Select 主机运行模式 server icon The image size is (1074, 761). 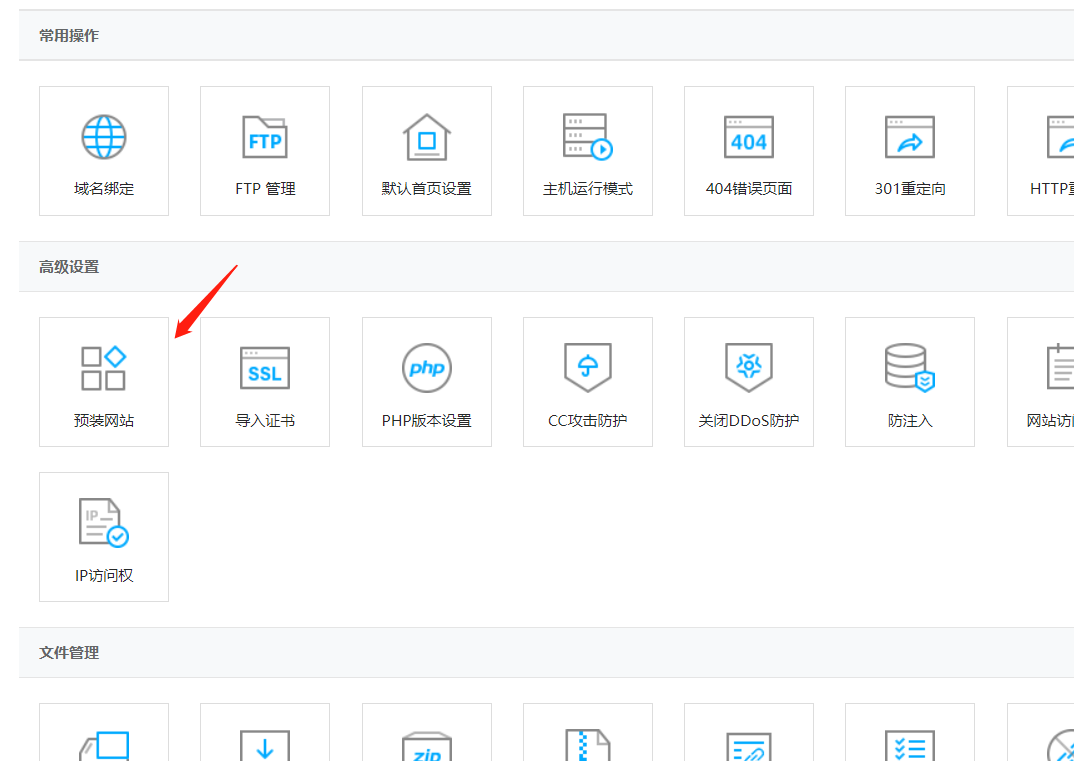(x=587, y=137)
